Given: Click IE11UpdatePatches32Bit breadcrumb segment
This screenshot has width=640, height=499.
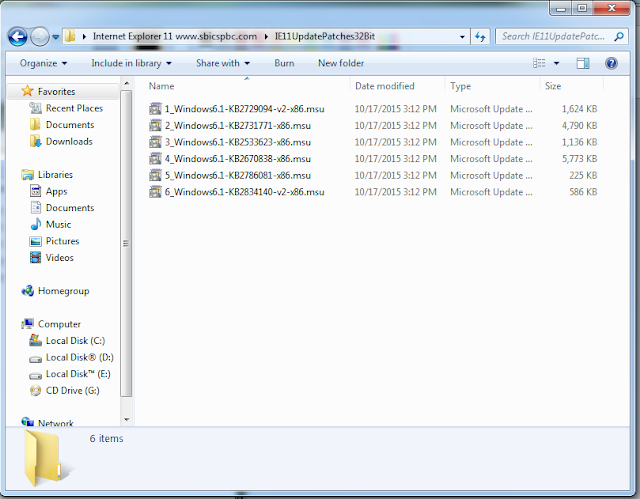Looking at the screenshot, I should [324, 36].
